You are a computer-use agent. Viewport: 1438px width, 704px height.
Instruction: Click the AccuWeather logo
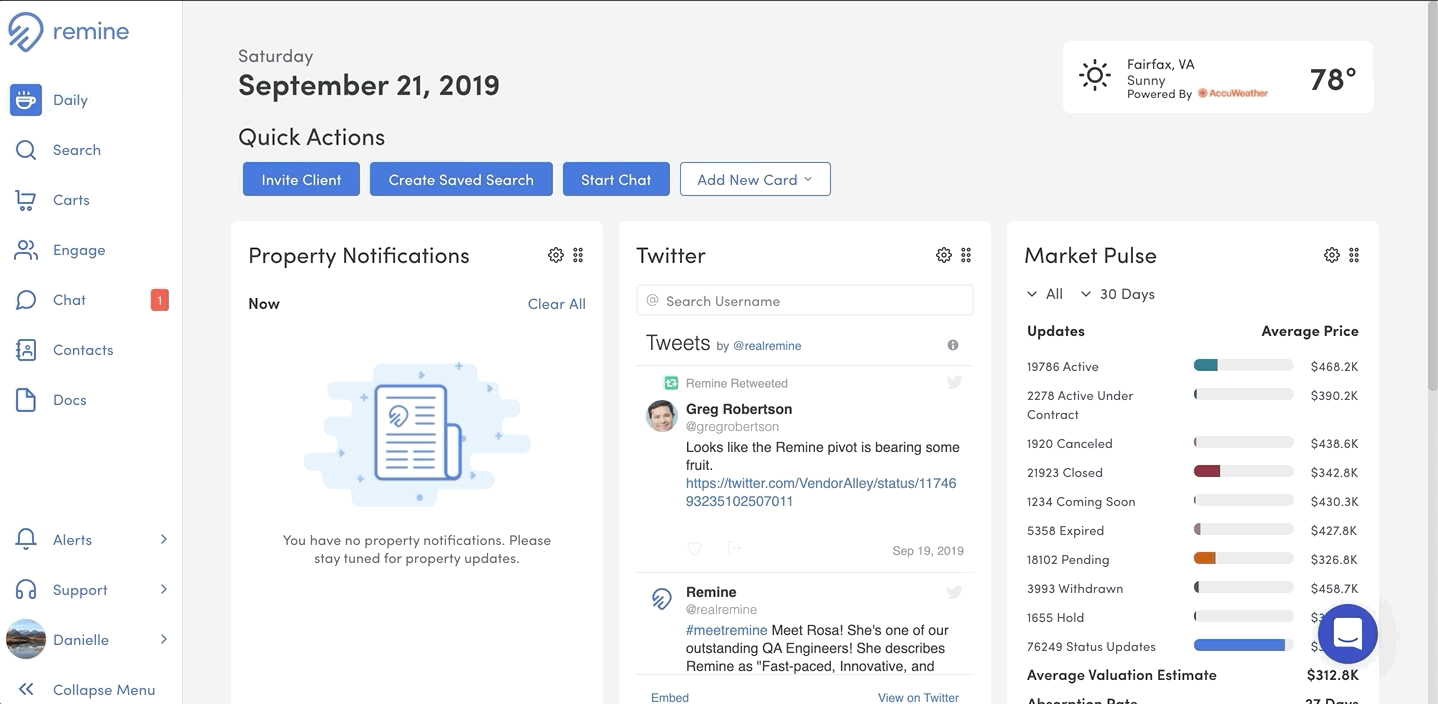(x=1233, y=94)
